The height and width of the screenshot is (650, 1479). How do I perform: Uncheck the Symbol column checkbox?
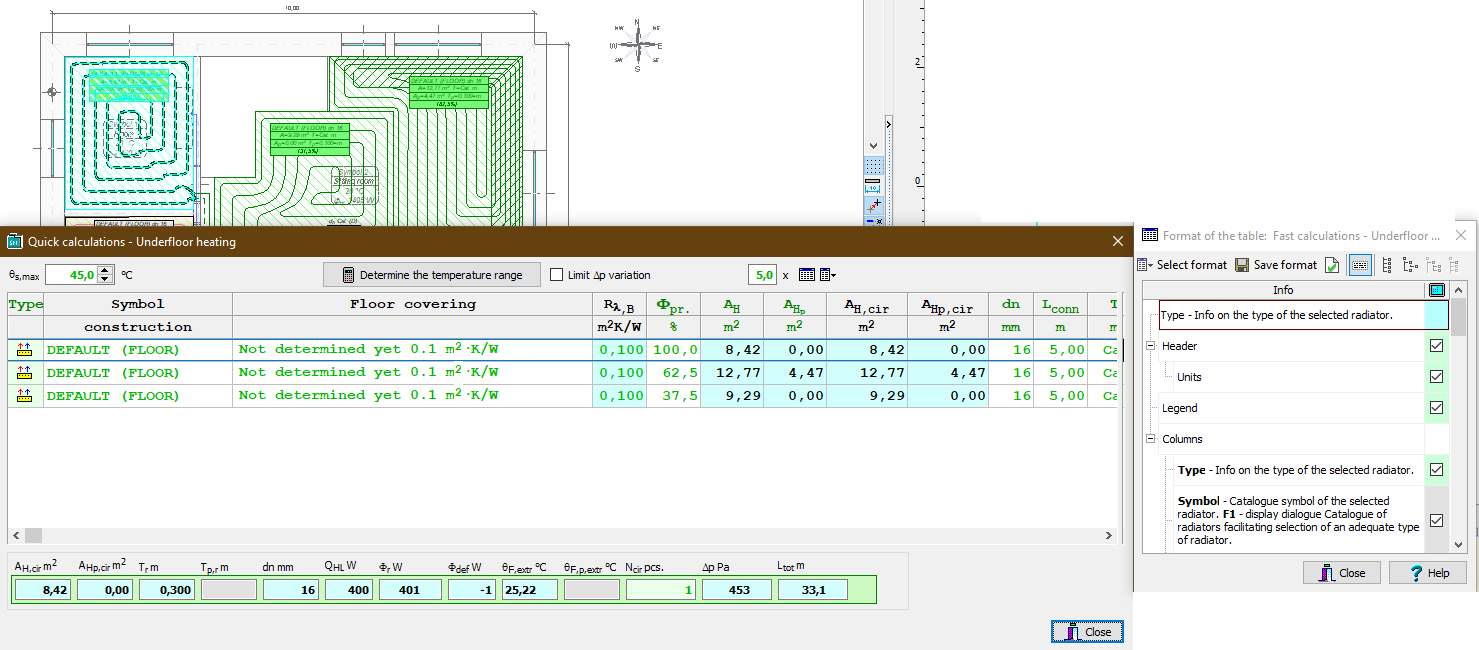click(1437, 520)
